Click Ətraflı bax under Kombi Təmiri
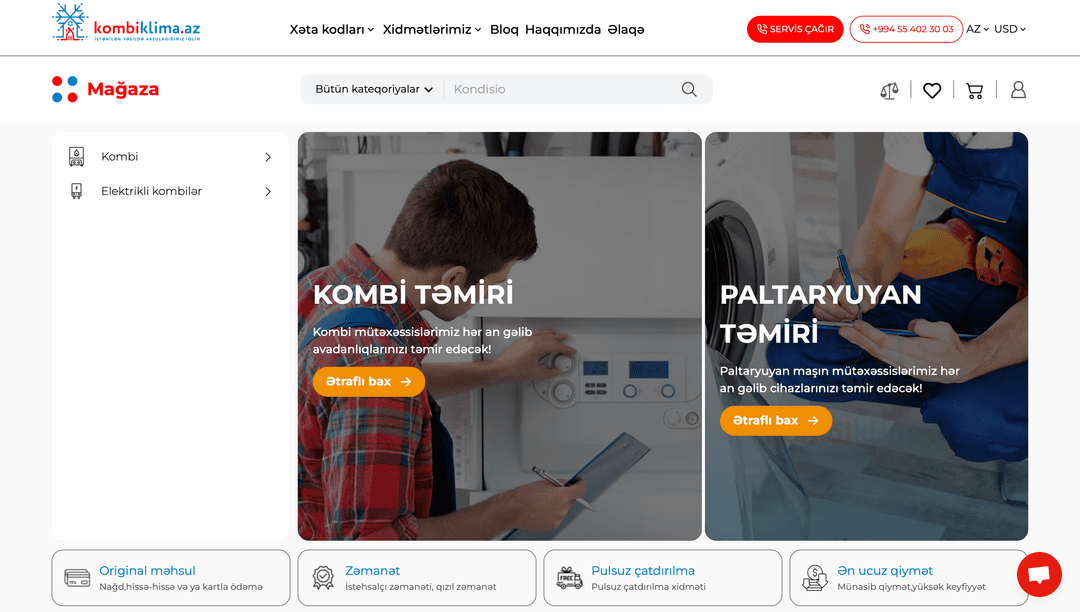 368,381
